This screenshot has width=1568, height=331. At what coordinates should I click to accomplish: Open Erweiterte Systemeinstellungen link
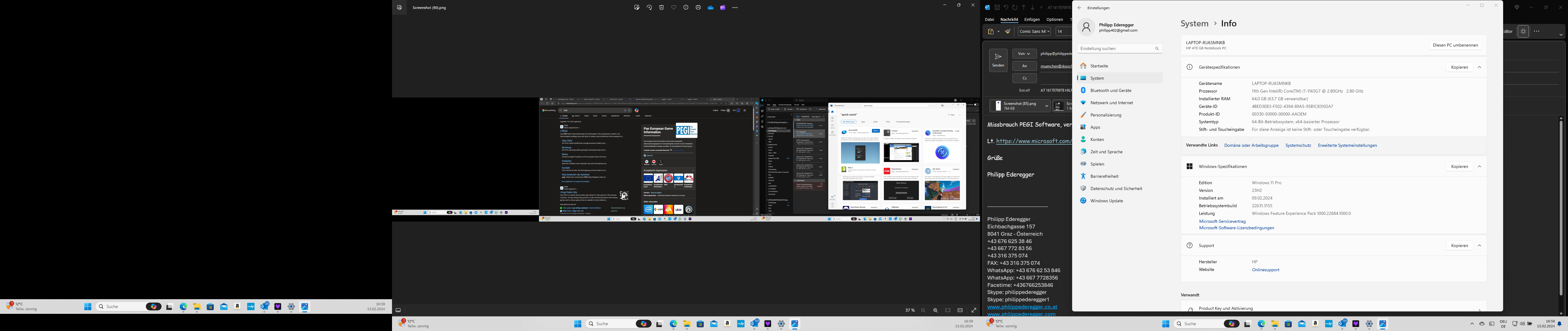point(1347,146)
